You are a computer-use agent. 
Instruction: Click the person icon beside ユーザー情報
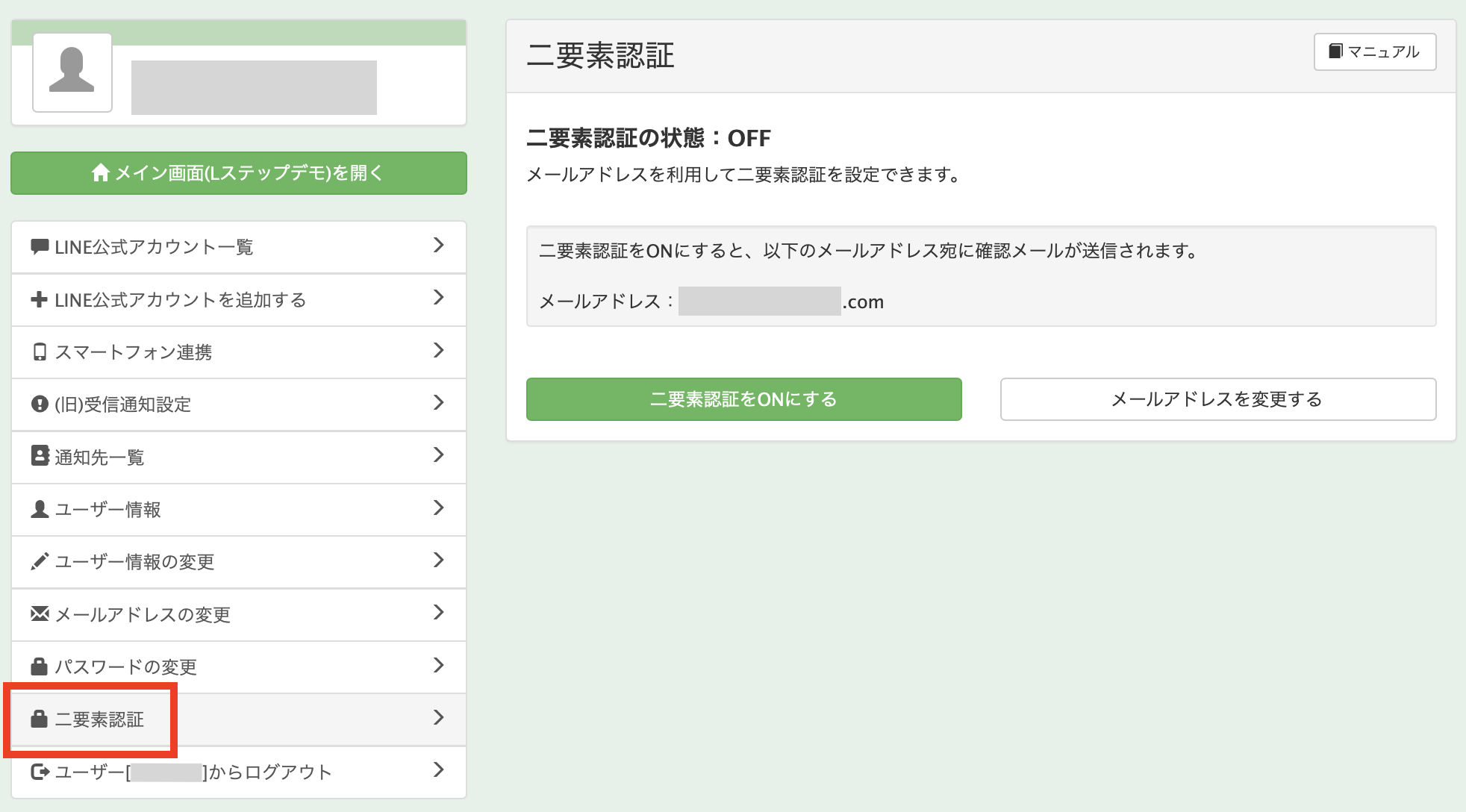point(39,509)
